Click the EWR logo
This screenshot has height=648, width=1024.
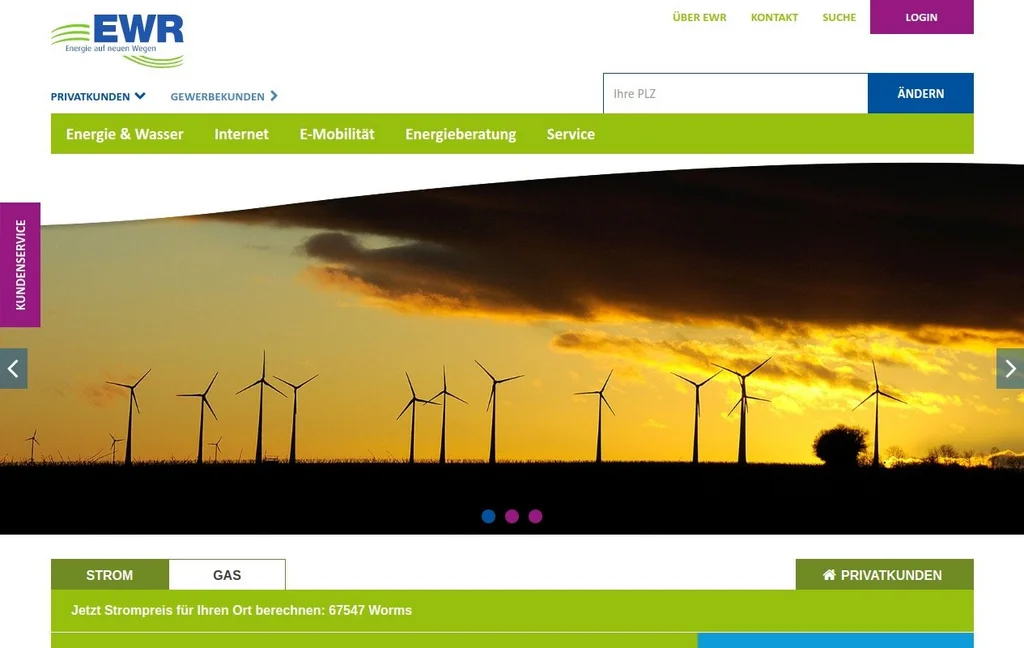pos(117,34)
